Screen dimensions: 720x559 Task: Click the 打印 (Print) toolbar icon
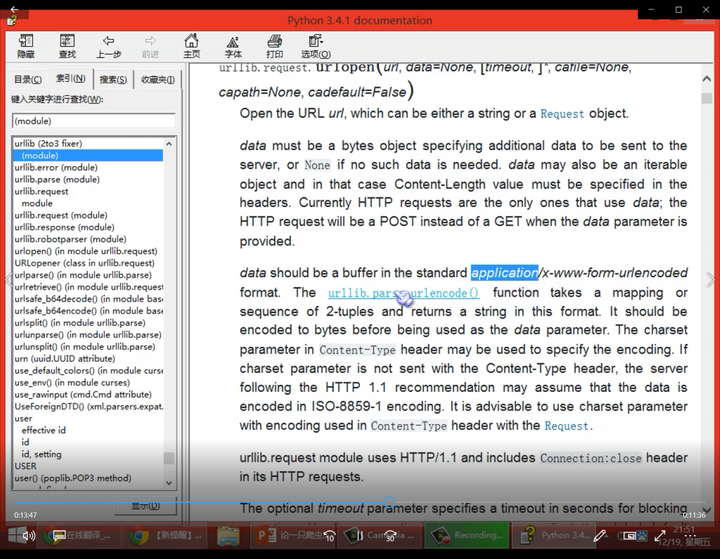click(275, 46)
